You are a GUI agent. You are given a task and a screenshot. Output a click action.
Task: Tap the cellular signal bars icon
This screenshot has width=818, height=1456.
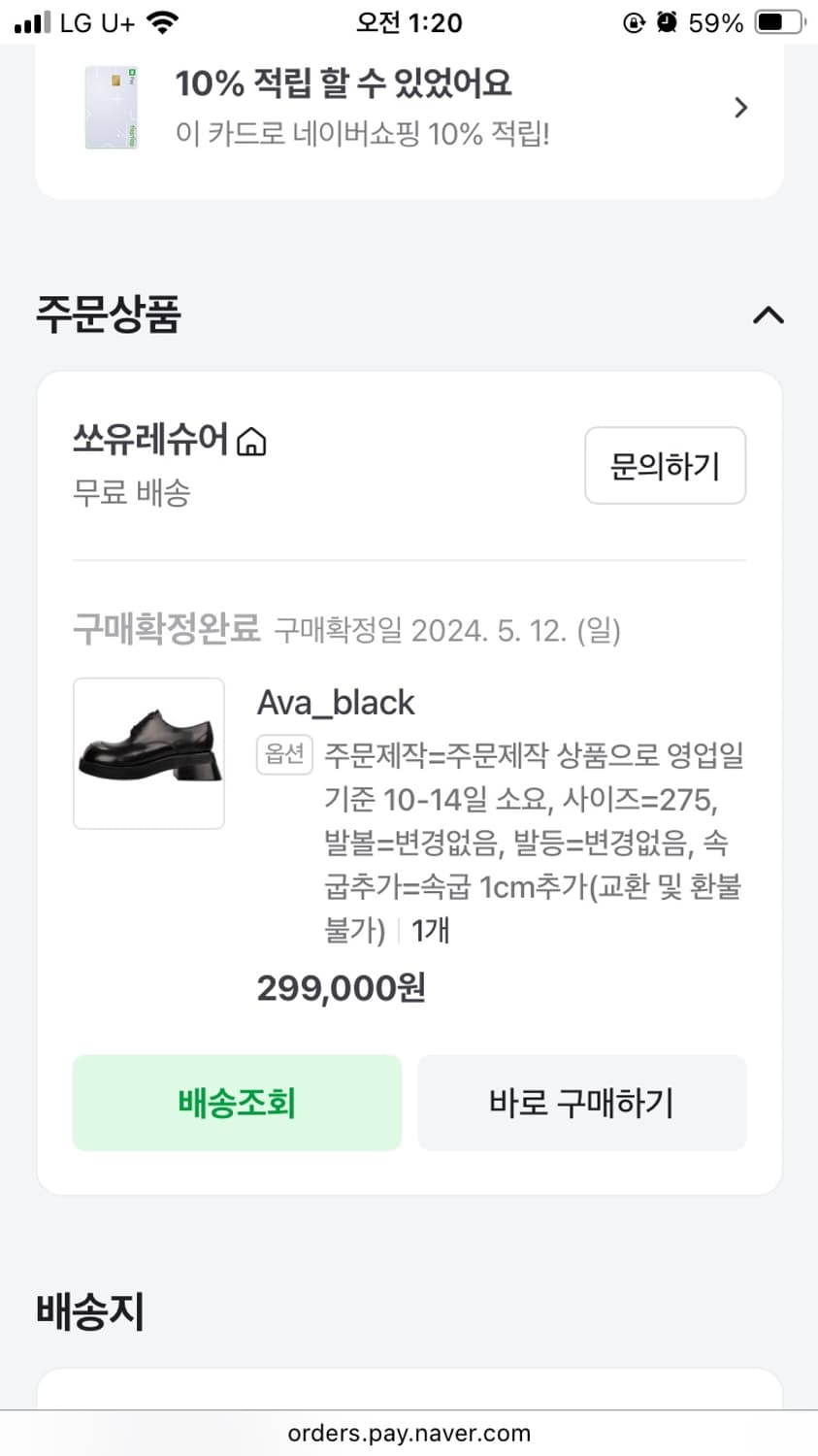coord(32,22)
